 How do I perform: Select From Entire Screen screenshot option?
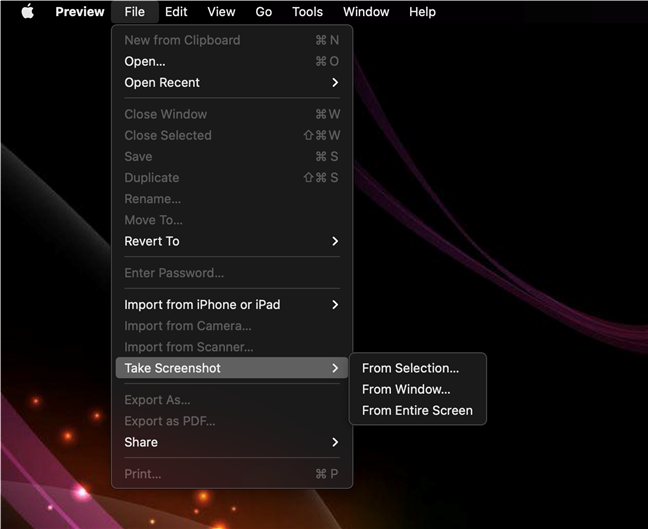pyautogui.click(x=418, y=410)
